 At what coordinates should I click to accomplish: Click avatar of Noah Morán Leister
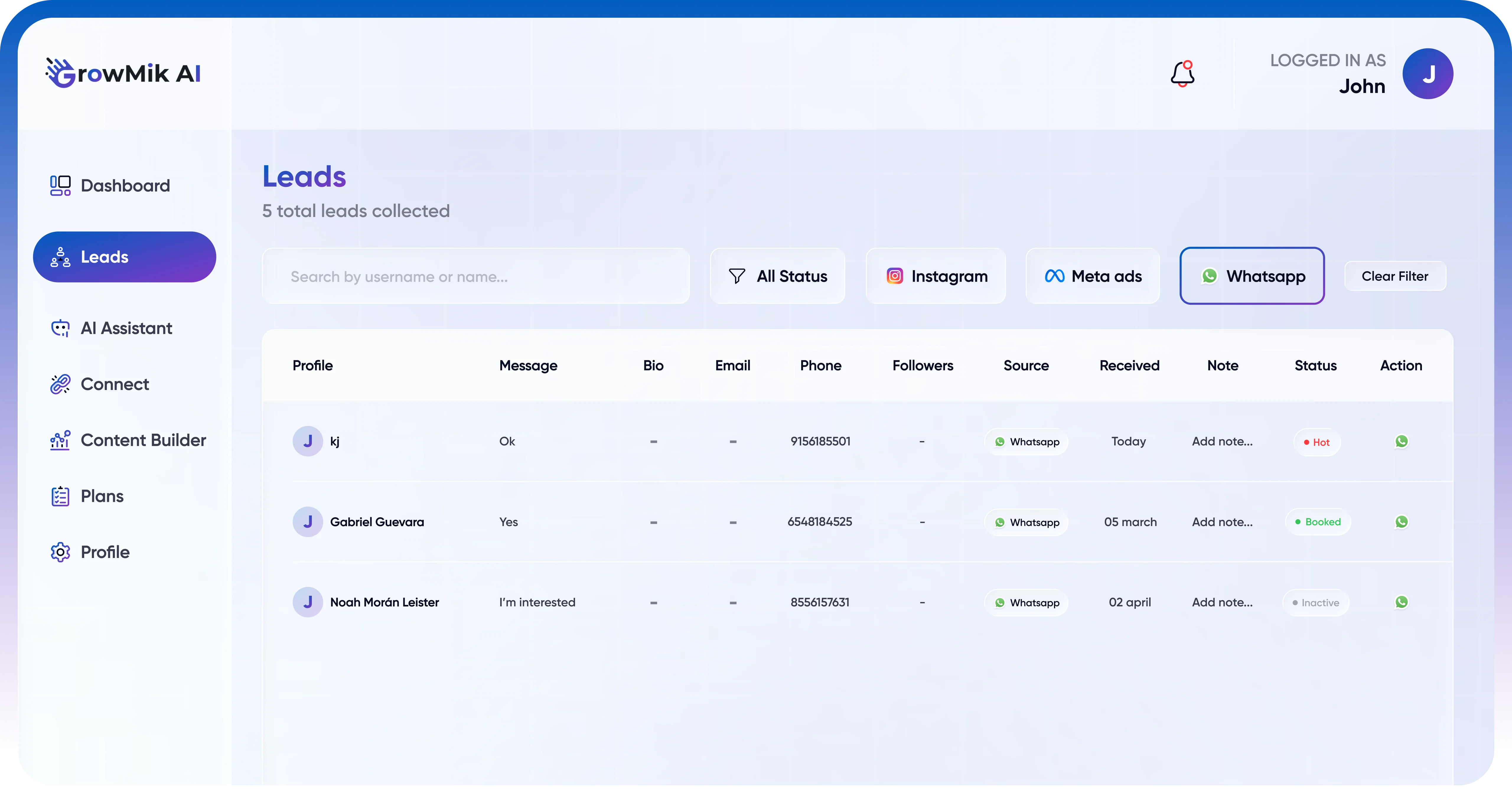pyautogui.click(x=307, y=602)
